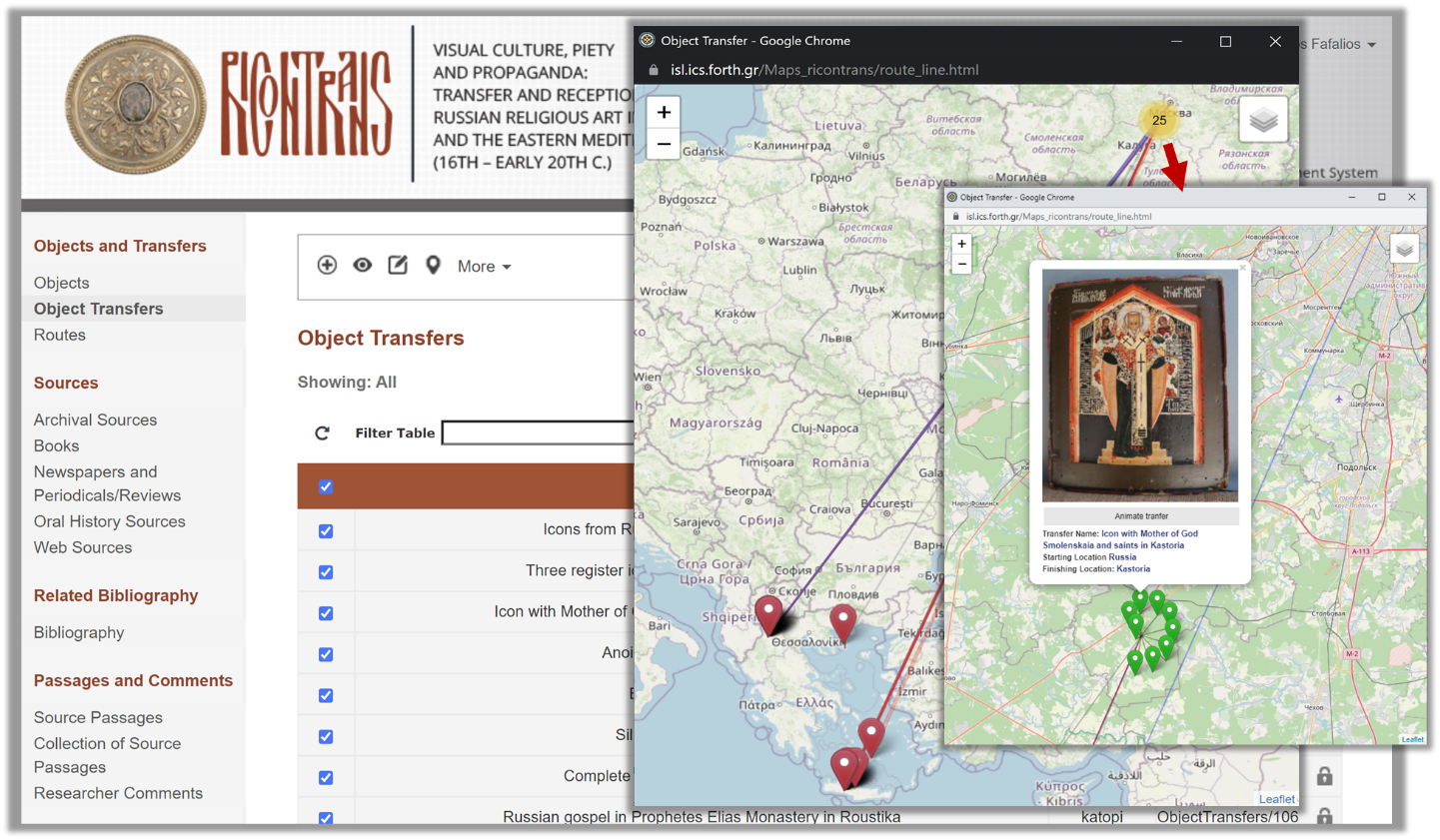Open the layers control in large map window
This screenshot has width=1440, height=840.
[x=1263, y=120]
